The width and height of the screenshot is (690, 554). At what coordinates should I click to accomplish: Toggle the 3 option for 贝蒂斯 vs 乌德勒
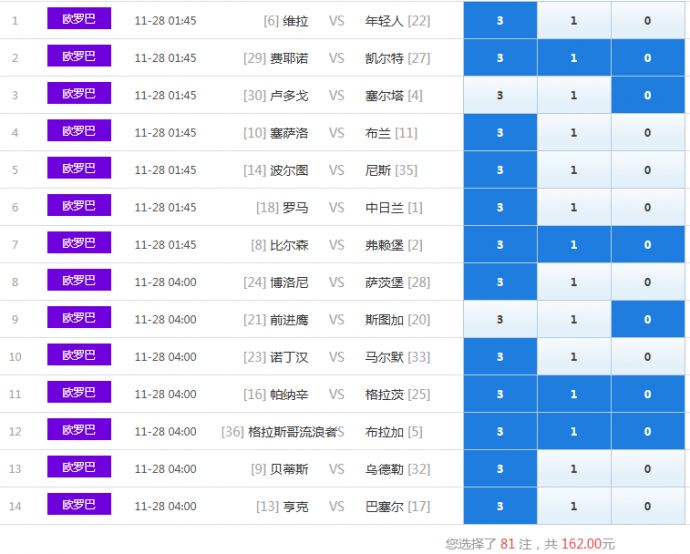(x=500, y=469)
